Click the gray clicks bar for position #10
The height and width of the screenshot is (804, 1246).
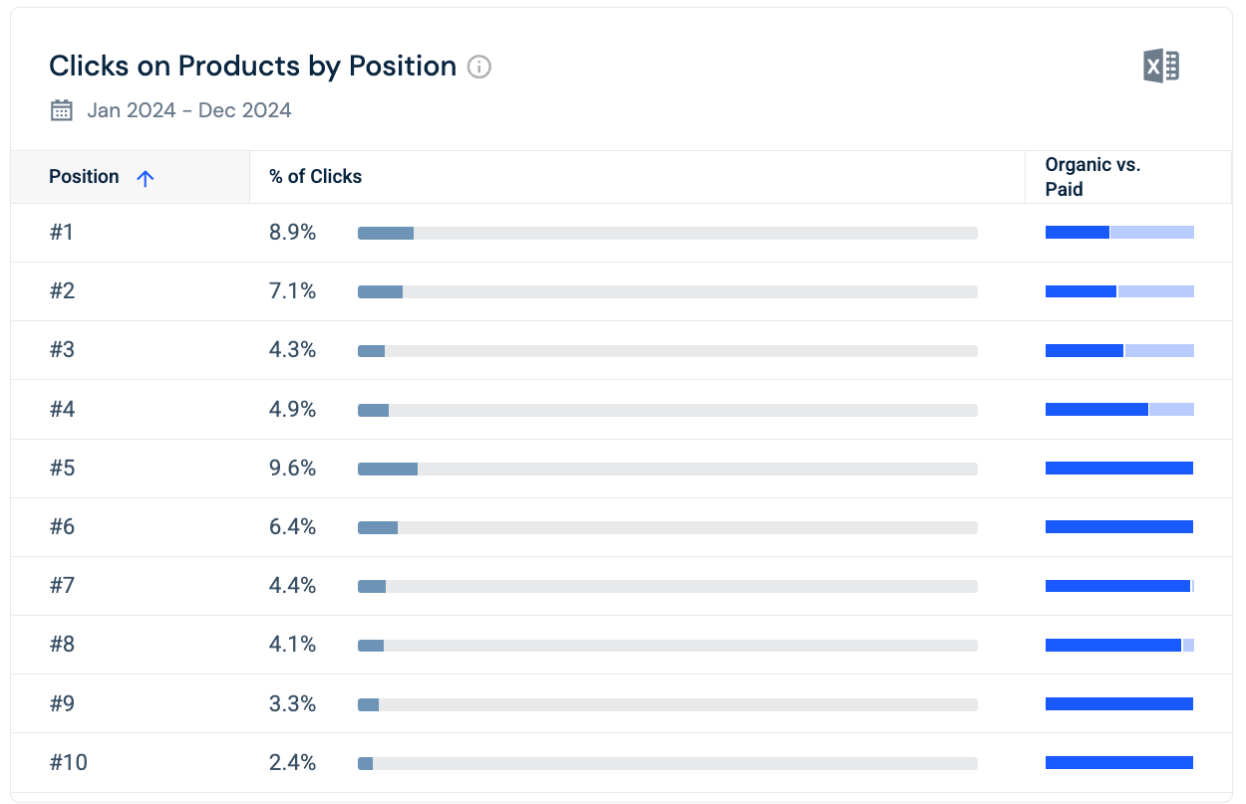click(x=667, y=762)
